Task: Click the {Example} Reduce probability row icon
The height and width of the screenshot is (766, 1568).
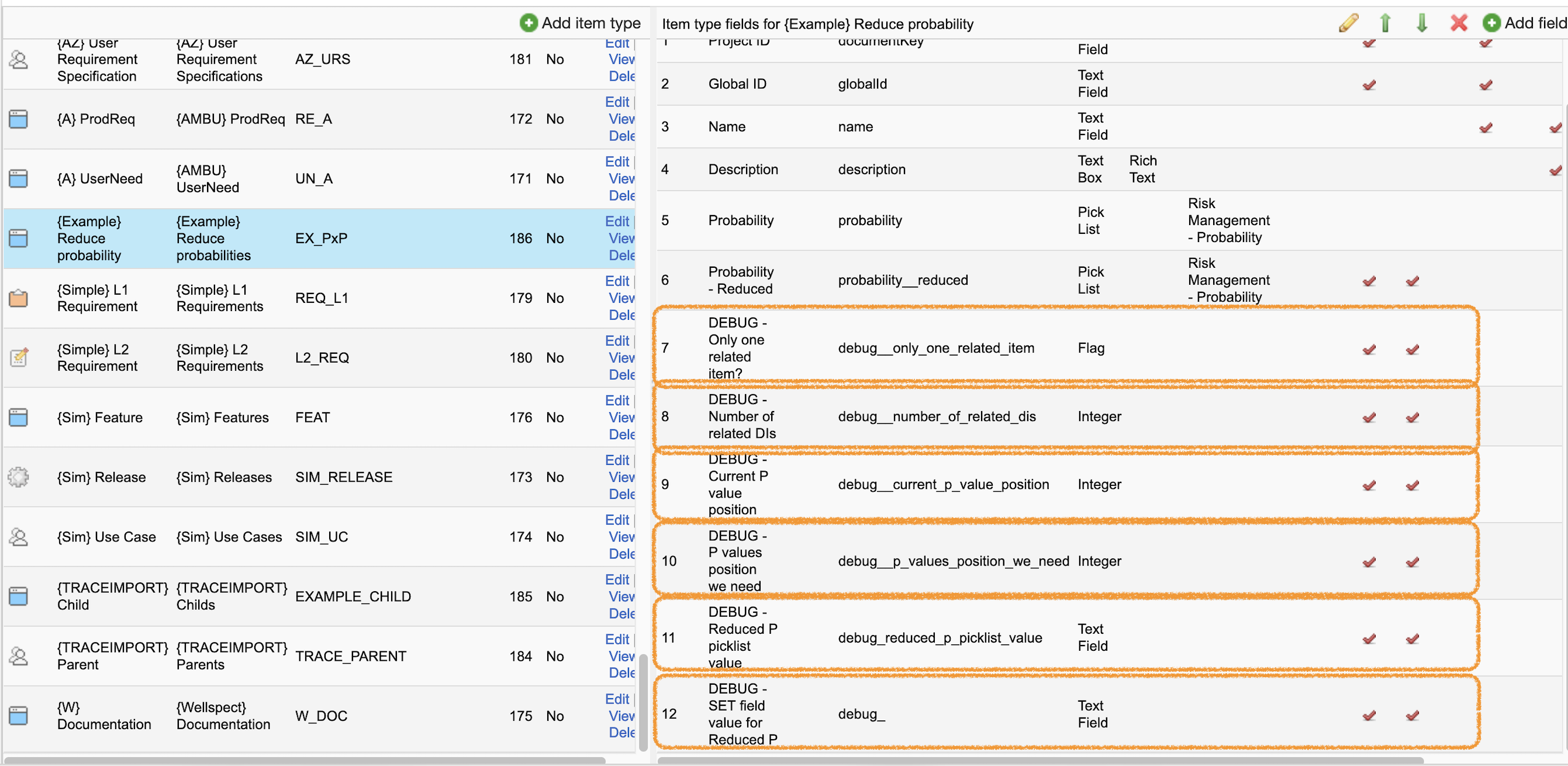Action: pyautogui.click(x=19, y=238)
